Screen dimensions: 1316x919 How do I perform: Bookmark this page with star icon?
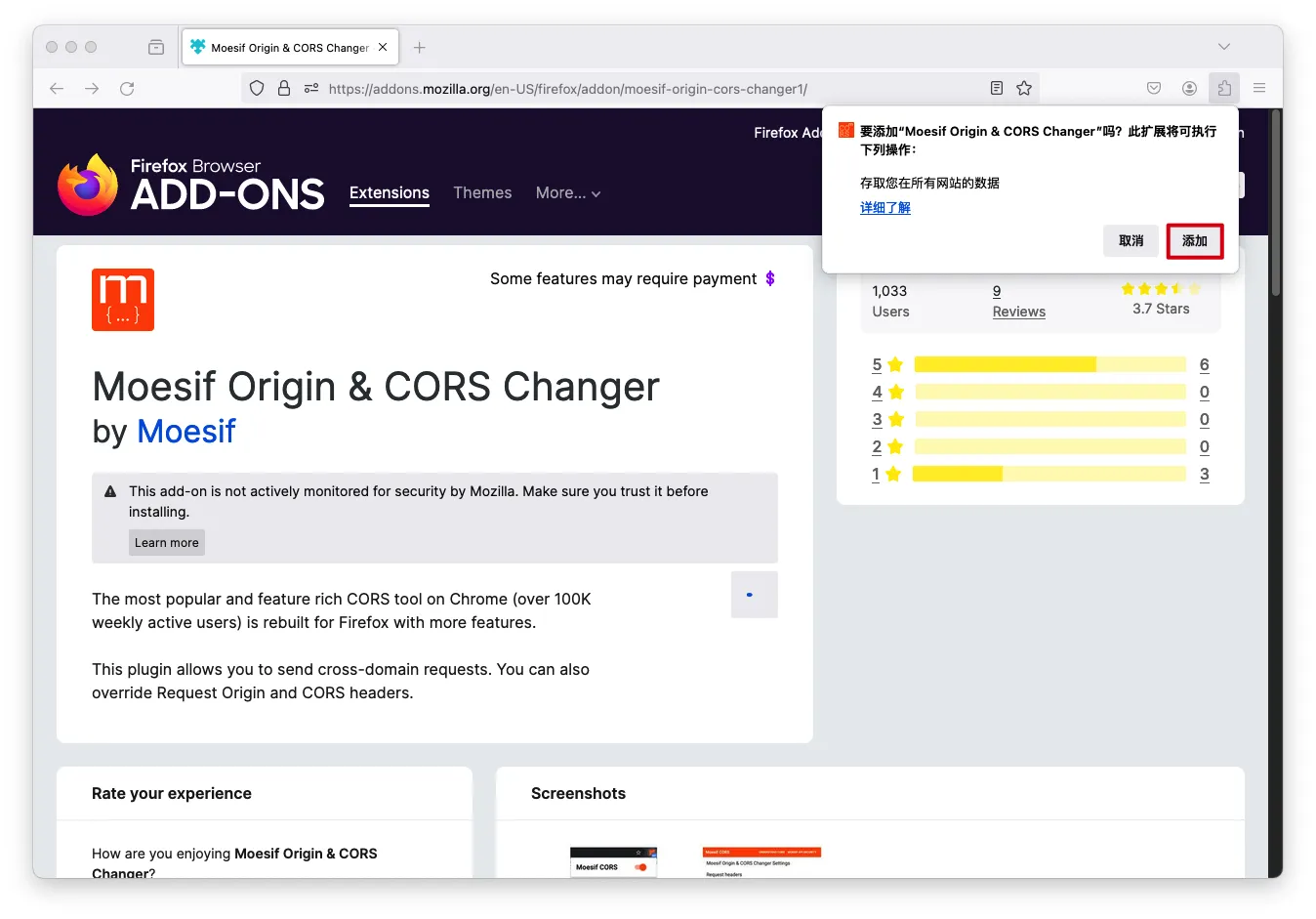click(1023, 89)
